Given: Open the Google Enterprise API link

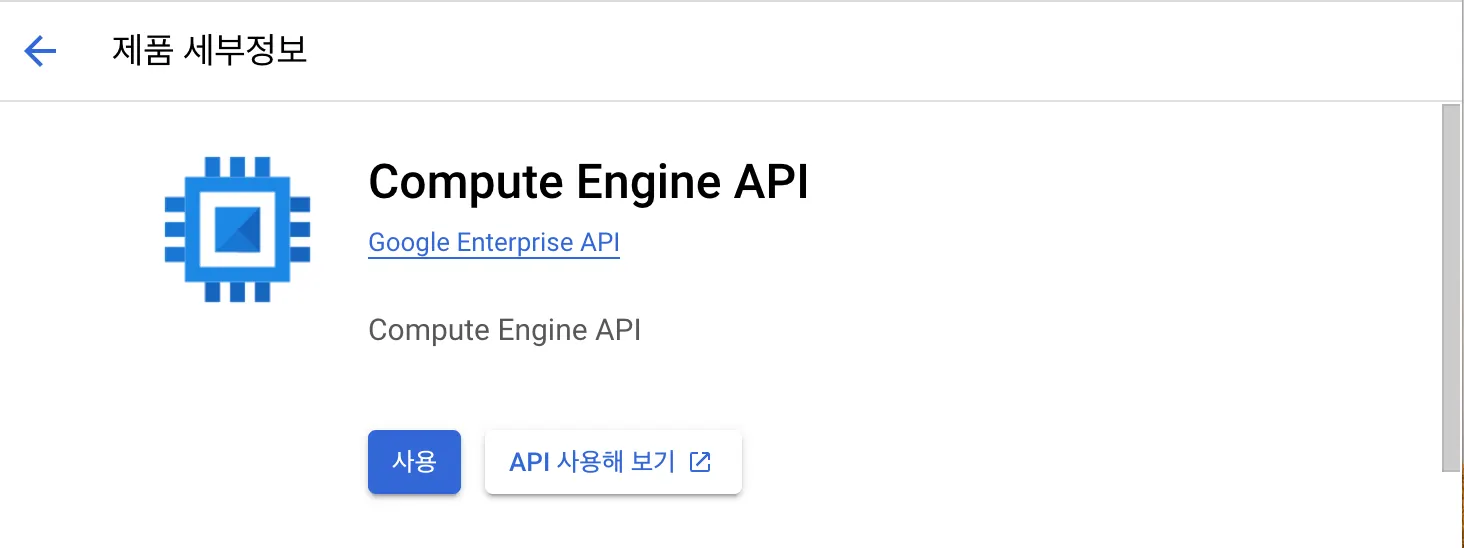Looking at the screenshot, I should click(x=494, y=243).
